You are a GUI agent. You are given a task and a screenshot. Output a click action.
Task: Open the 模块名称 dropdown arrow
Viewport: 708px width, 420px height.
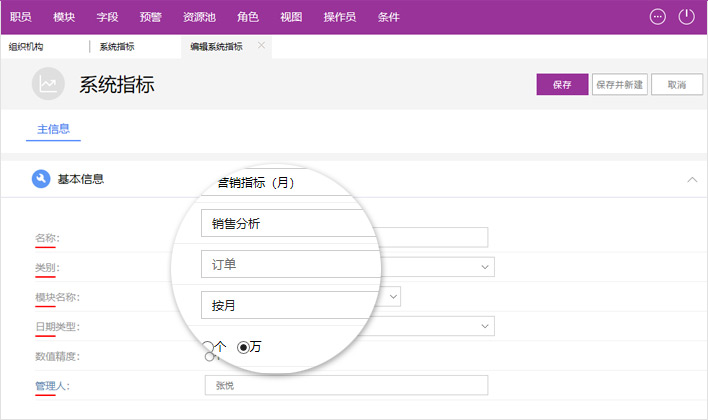(393, 296)
